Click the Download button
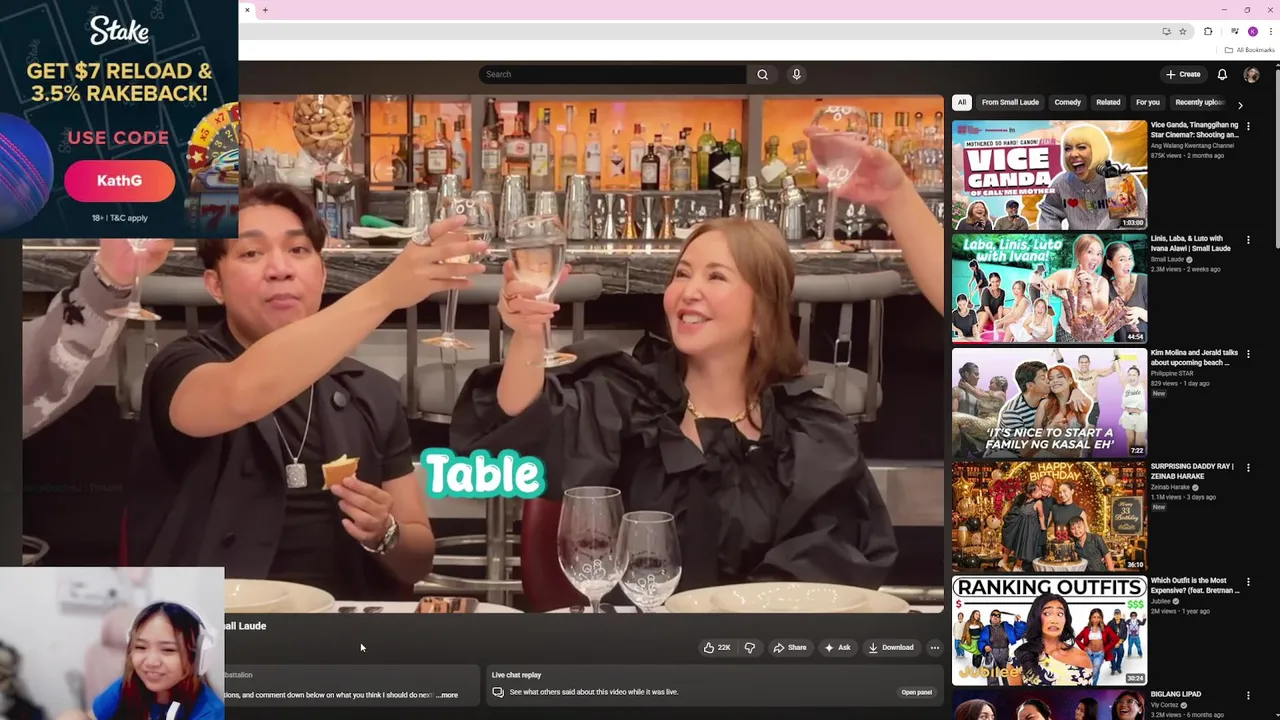This screenshot has height=720, width=1280. (x=891, y=647)
